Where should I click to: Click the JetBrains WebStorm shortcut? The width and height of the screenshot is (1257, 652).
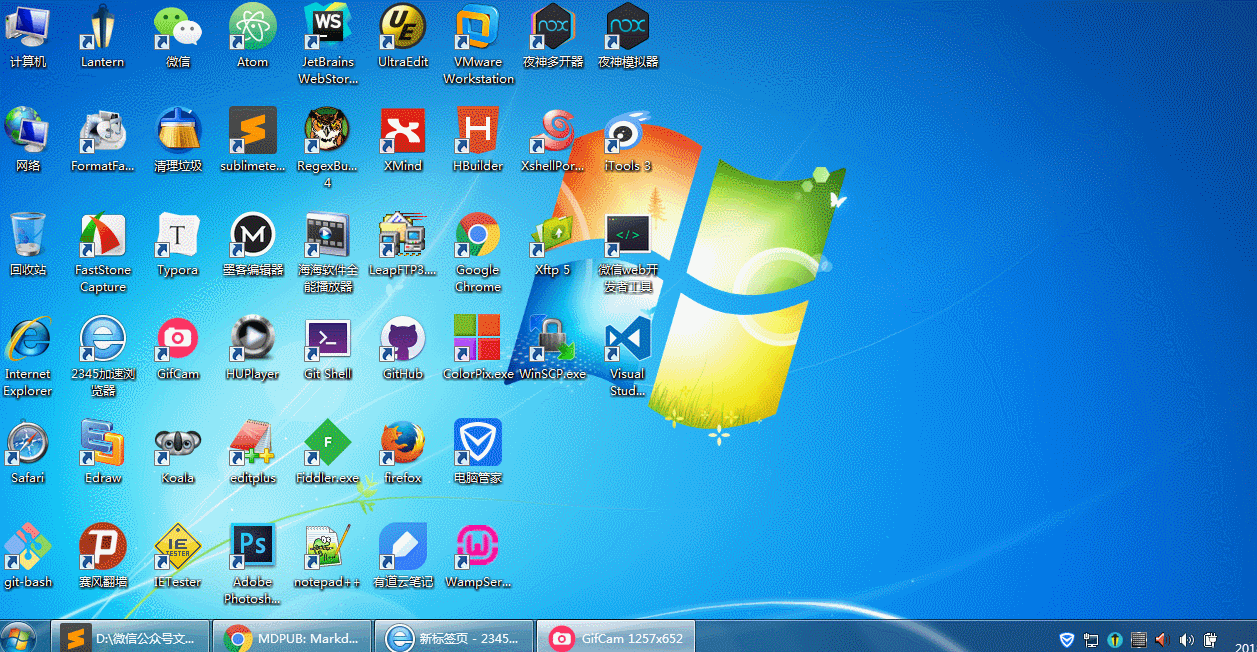click(x=328, y=44)
